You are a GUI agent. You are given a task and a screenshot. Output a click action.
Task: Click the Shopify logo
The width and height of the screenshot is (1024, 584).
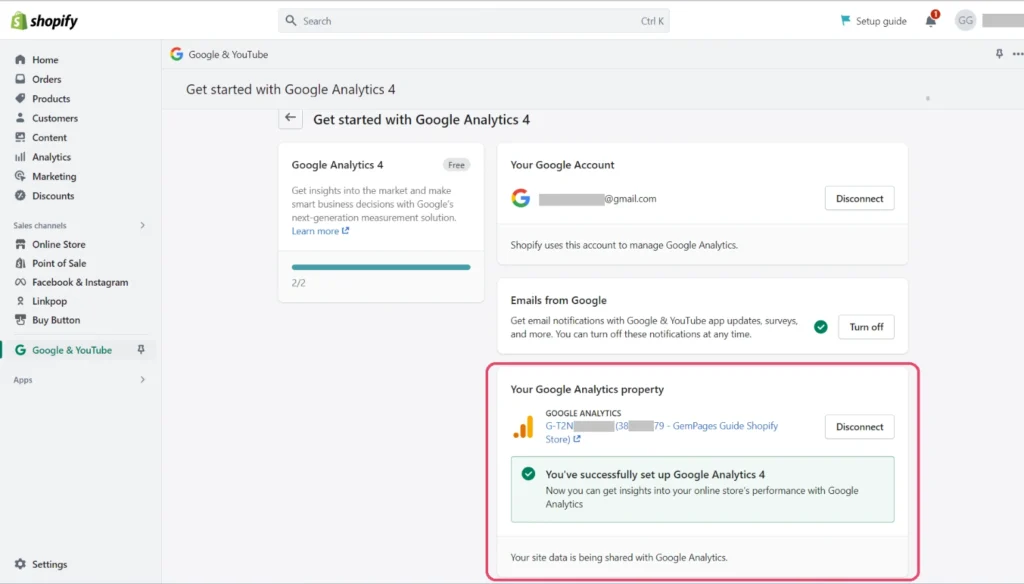44,21
